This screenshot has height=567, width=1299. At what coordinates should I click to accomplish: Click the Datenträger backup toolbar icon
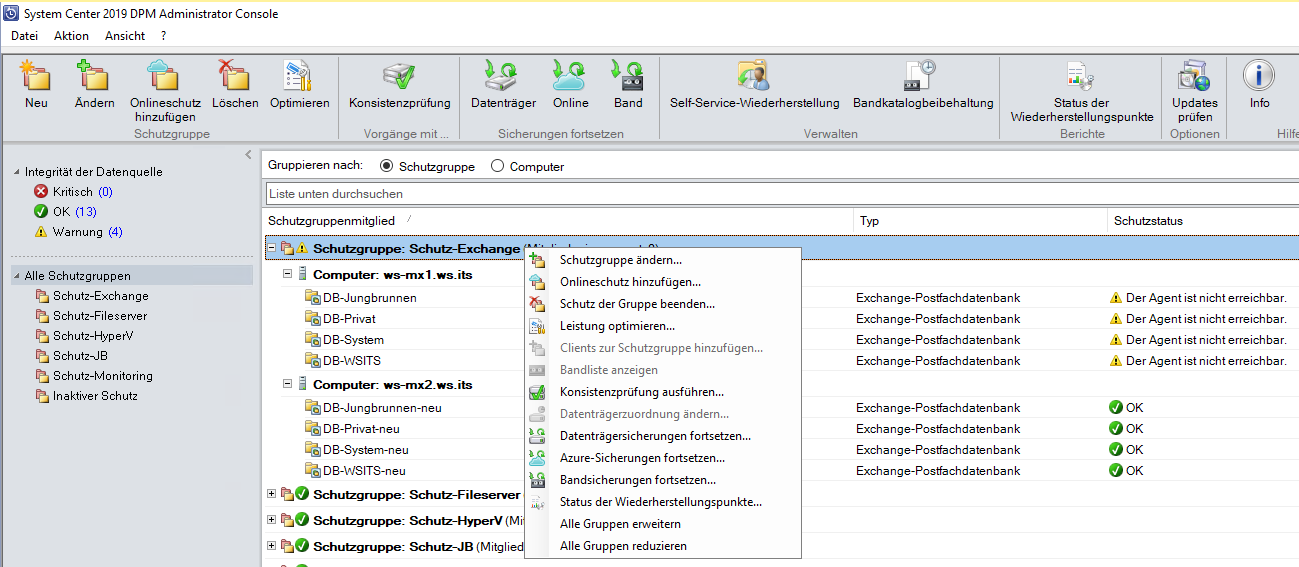503,76
